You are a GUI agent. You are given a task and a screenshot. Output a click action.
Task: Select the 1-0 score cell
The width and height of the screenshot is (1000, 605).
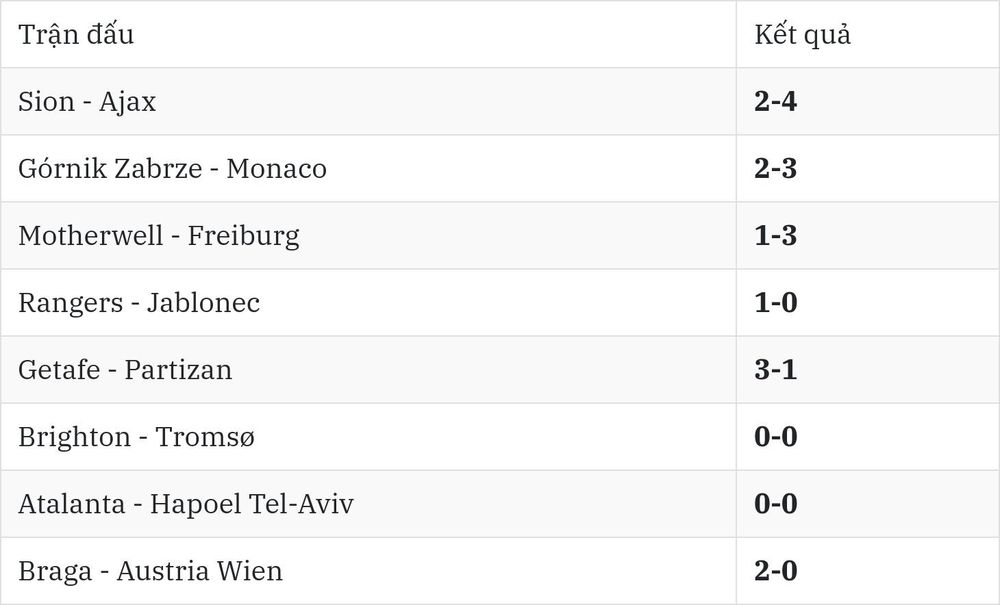coord(867,303)
